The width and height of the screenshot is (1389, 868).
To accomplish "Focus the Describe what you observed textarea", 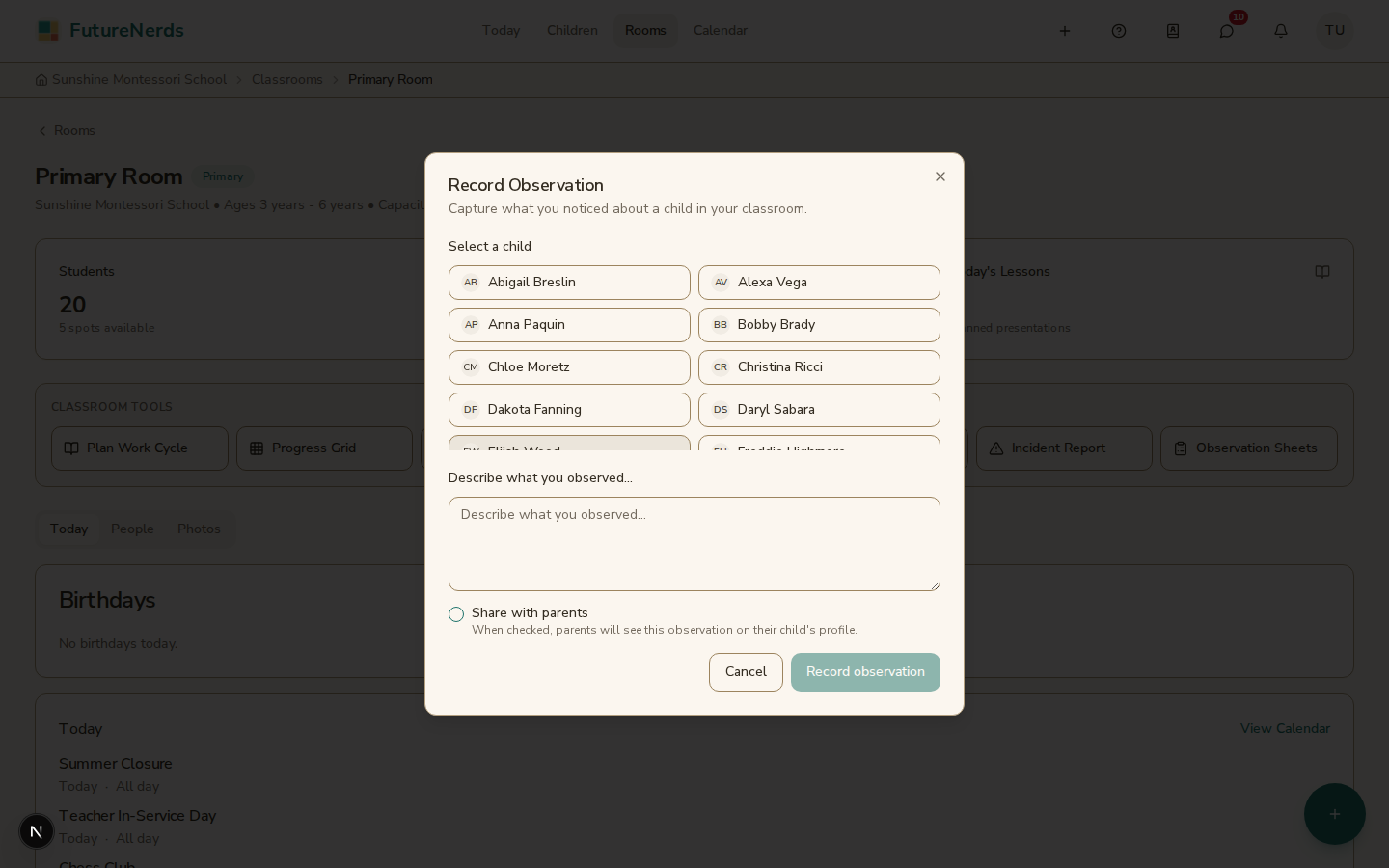I will (694, 544).
